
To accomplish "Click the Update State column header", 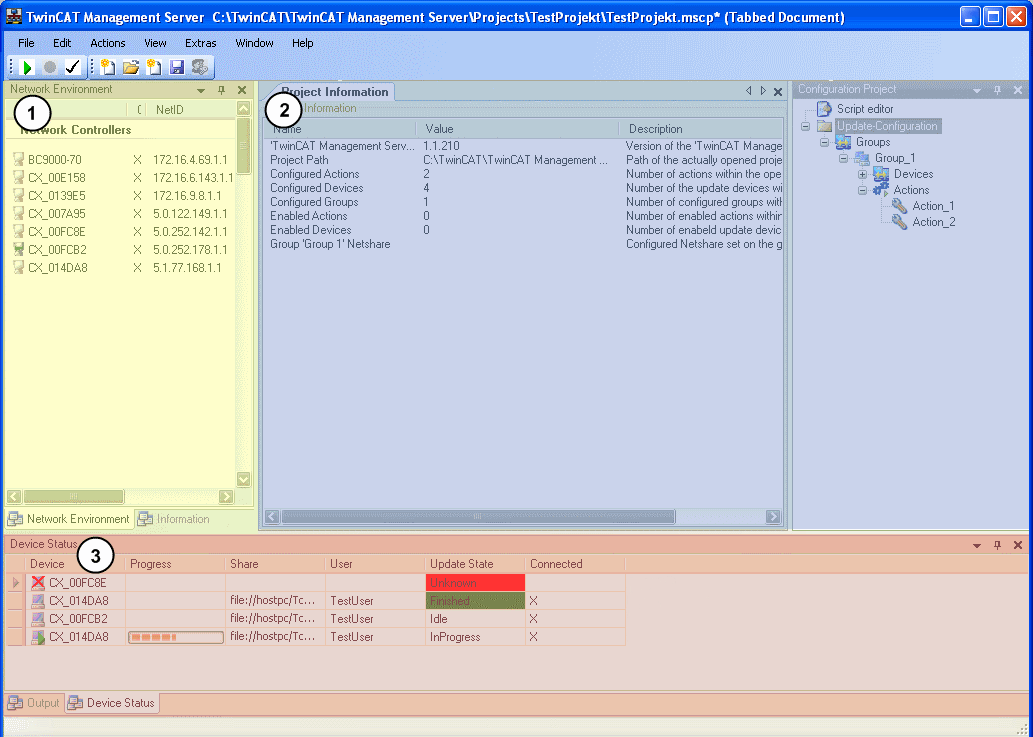I will click(475, 564).
